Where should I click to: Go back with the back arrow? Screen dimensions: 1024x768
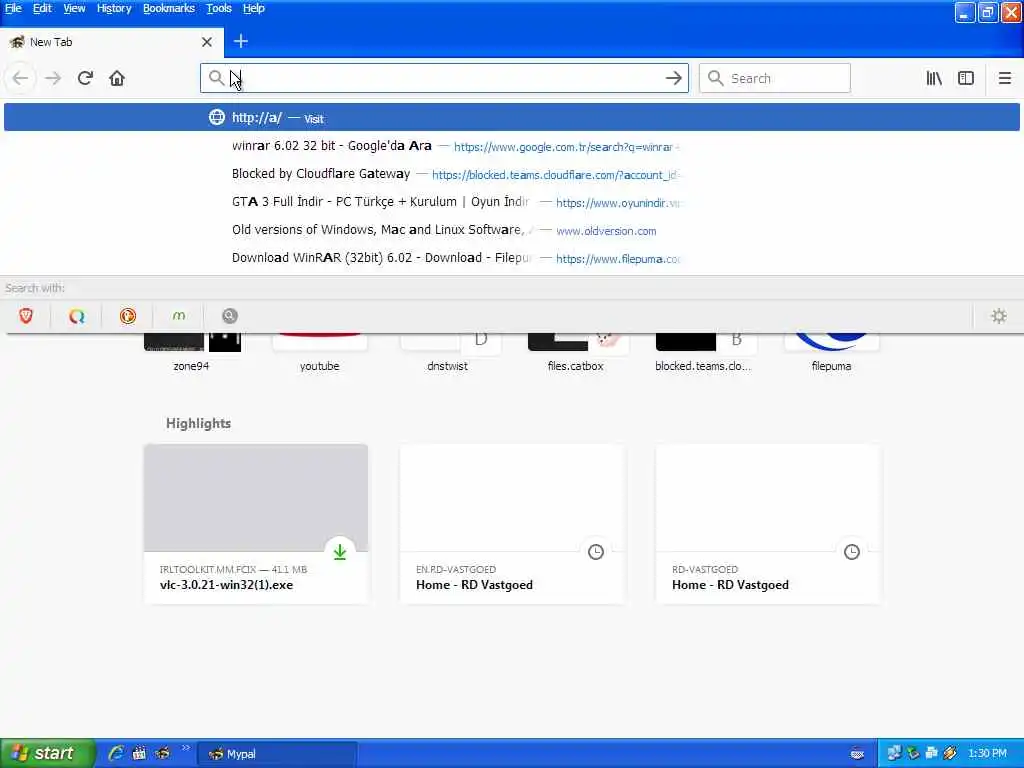pos(20,78)
